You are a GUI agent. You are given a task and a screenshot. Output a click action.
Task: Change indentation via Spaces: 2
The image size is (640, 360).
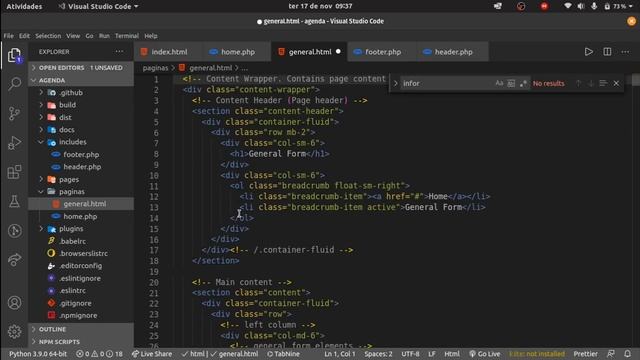click(378, 354)
